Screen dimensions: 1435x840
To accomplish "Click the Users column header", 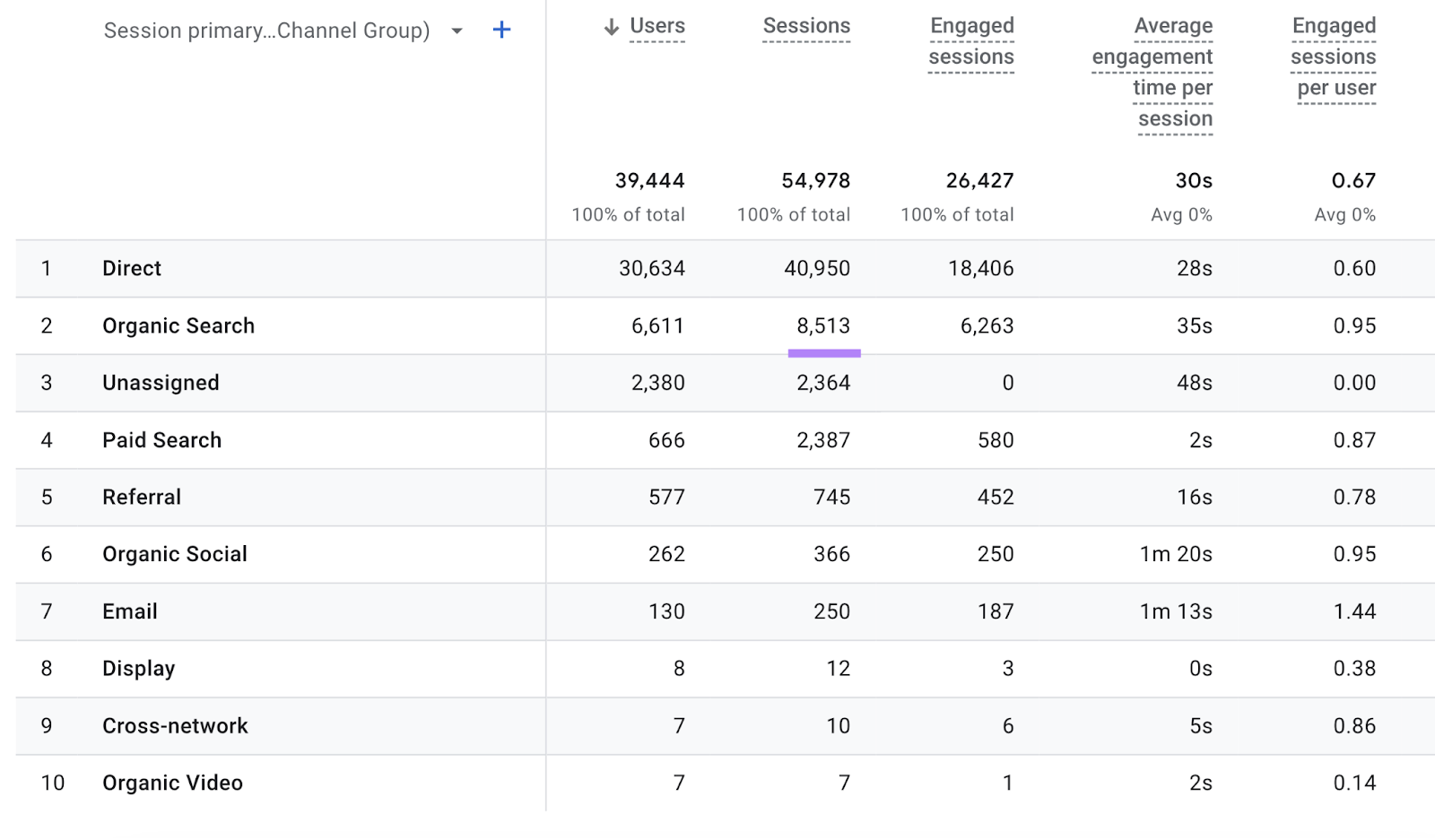I will click(x=657, y=26).
